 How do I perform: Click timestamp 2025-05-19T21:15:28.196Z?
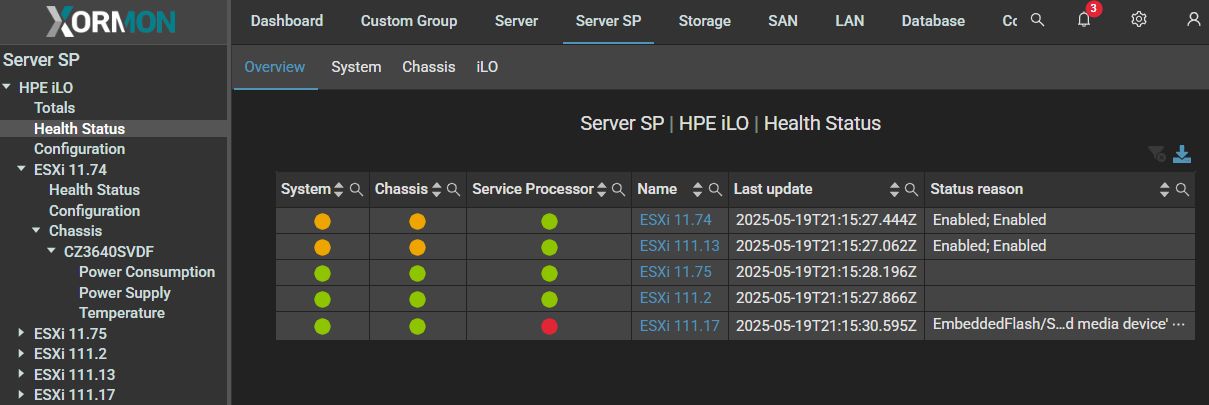tap(826, 272)
